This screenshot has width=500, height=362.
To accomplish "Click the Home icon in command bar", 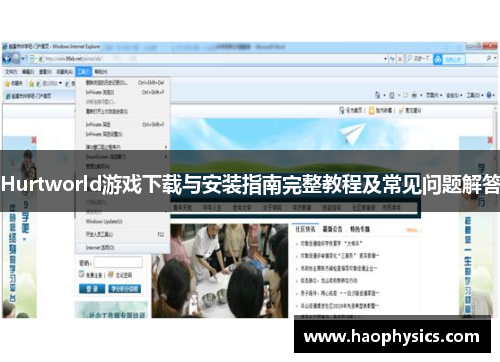I will (377, 95).
